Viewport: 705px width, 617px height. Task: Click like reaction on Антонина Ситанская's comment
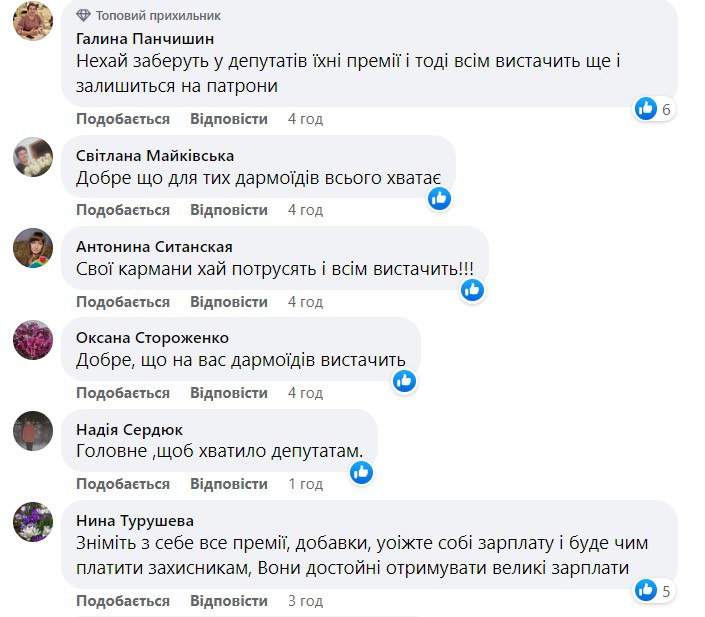point(472,289)
